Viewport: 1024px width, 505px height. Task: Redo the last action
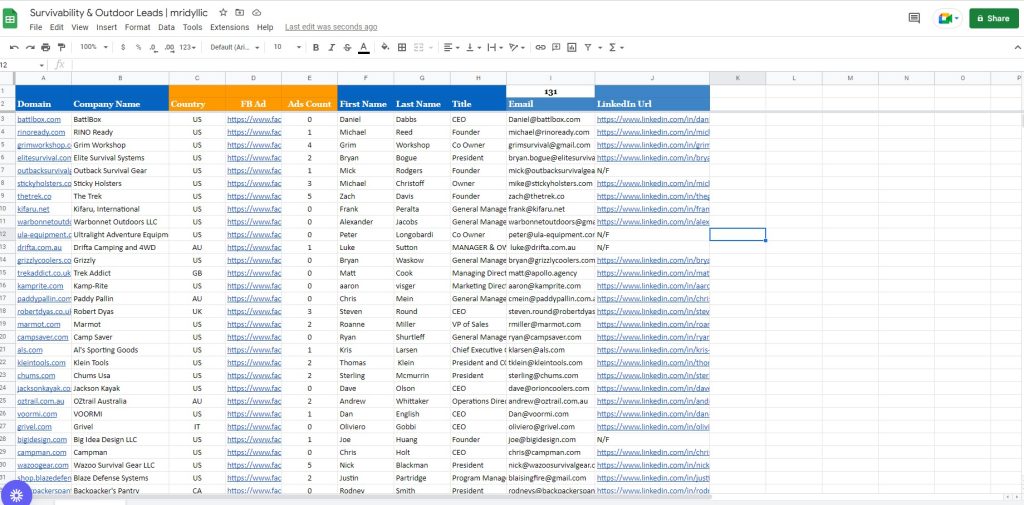click(x=30, y=47)
